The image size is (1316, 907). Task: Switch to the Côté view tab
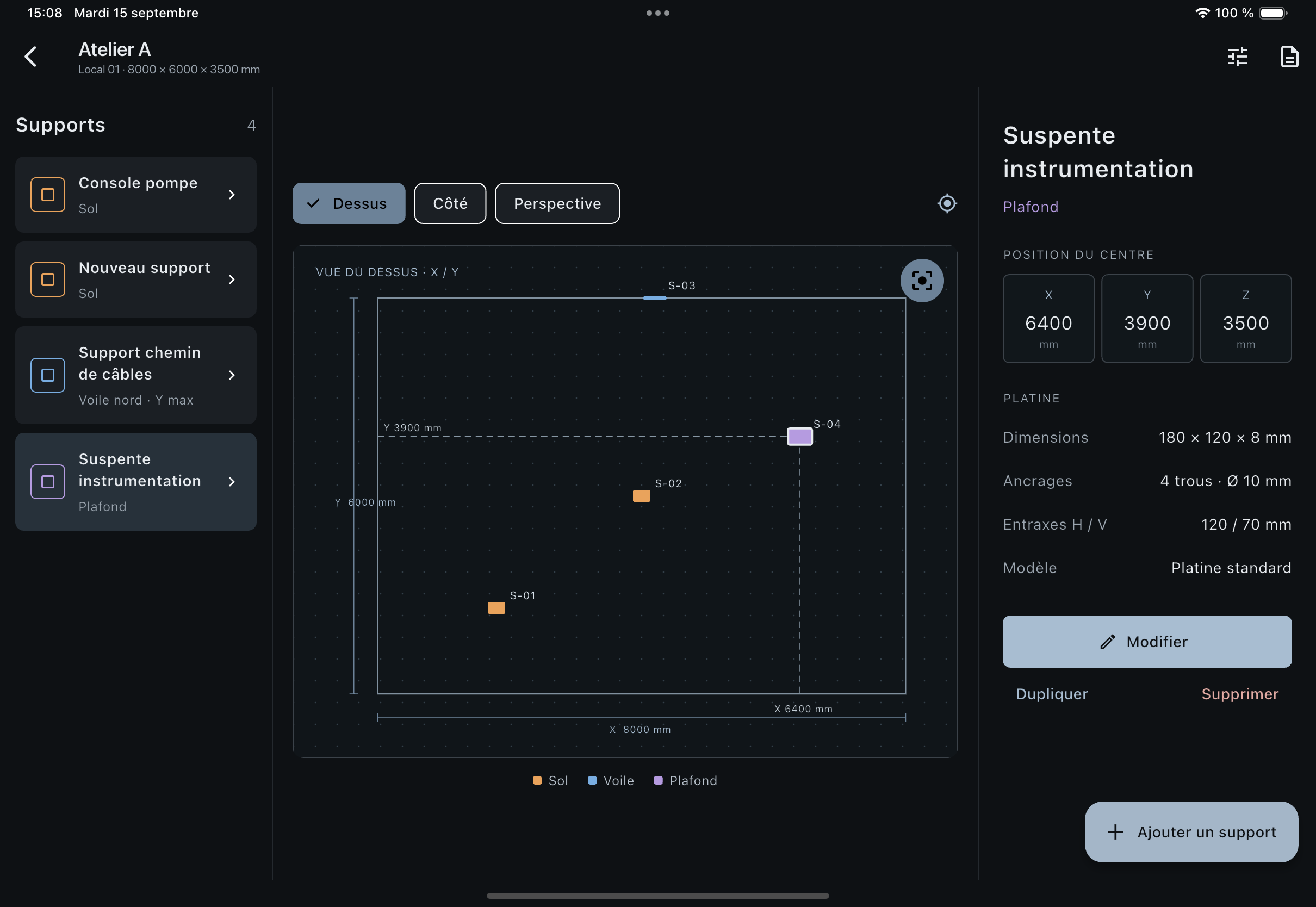point(450,203)
